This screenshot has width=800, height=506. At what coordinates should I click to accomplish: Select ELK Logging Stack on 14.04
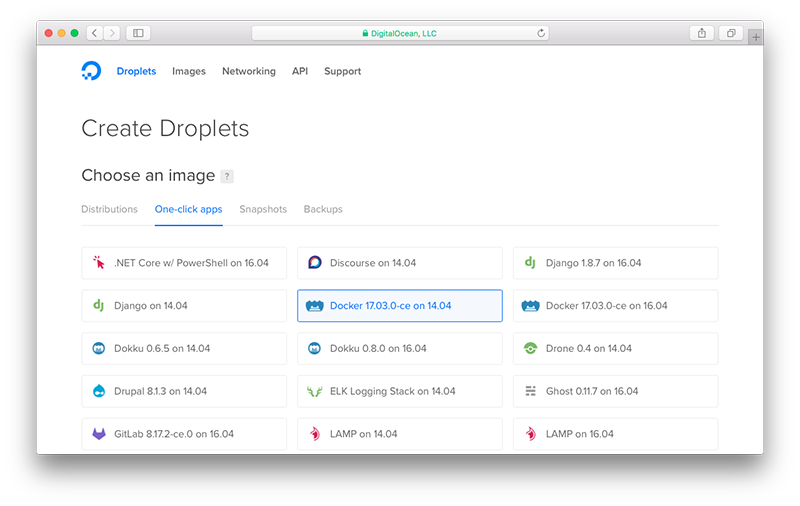pos(400,391)
